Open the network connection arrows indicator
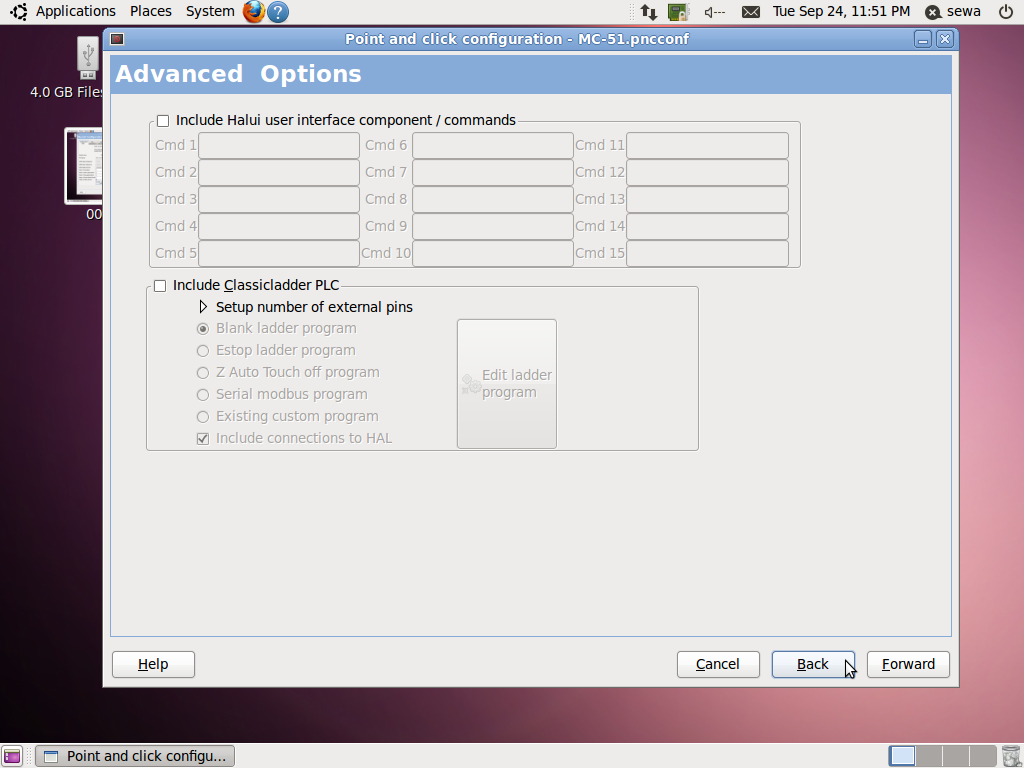This screenshot has width=1024, height=768. [x=648, y=12]
